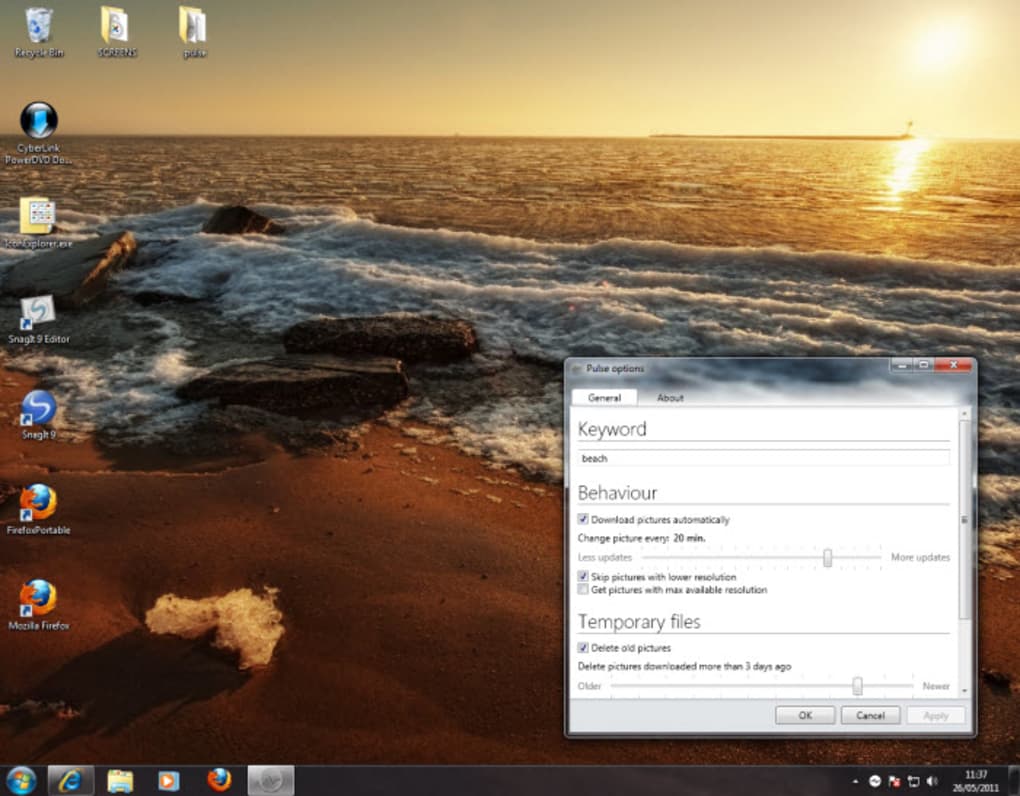Select the General tab
The image size is (1020, 796).
tap(604, 398)
